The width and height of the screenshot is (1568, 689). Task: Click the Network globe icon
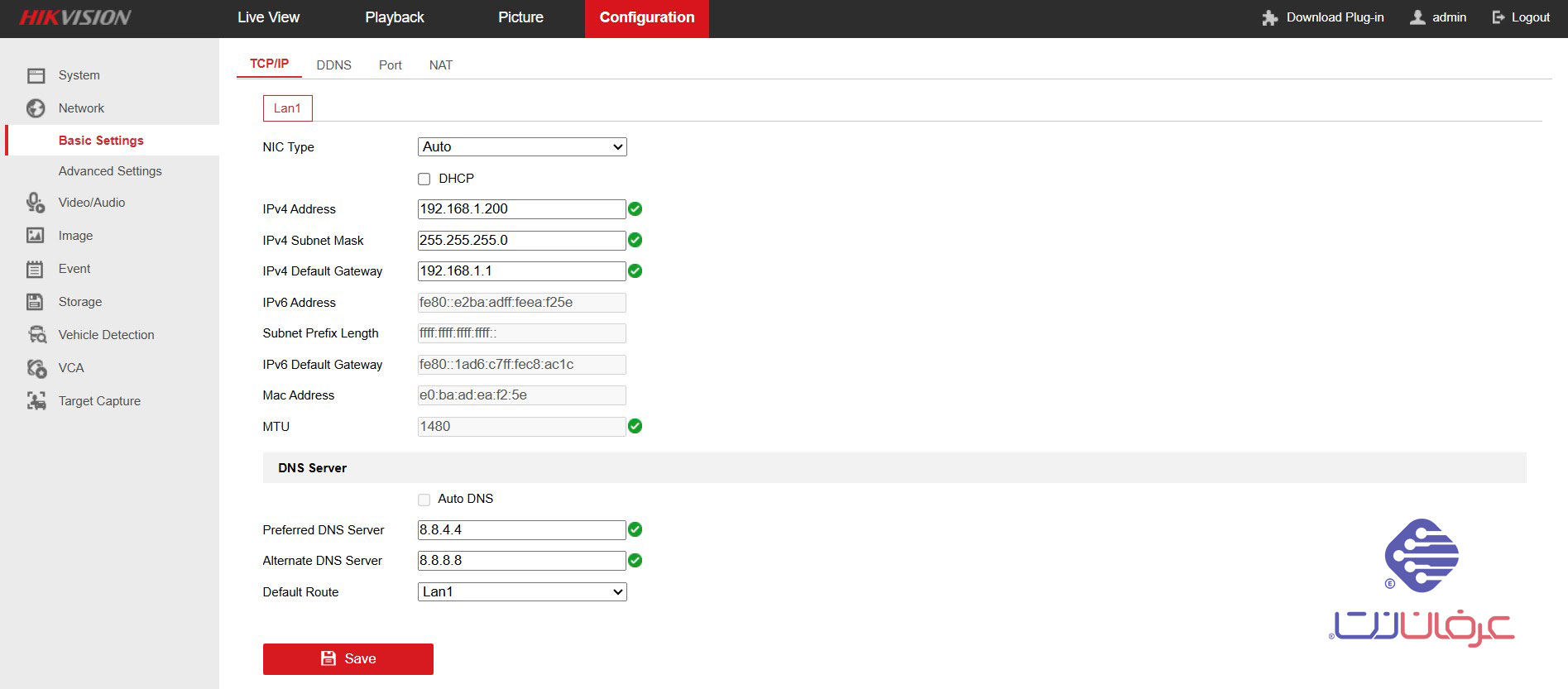click(36, 108)
